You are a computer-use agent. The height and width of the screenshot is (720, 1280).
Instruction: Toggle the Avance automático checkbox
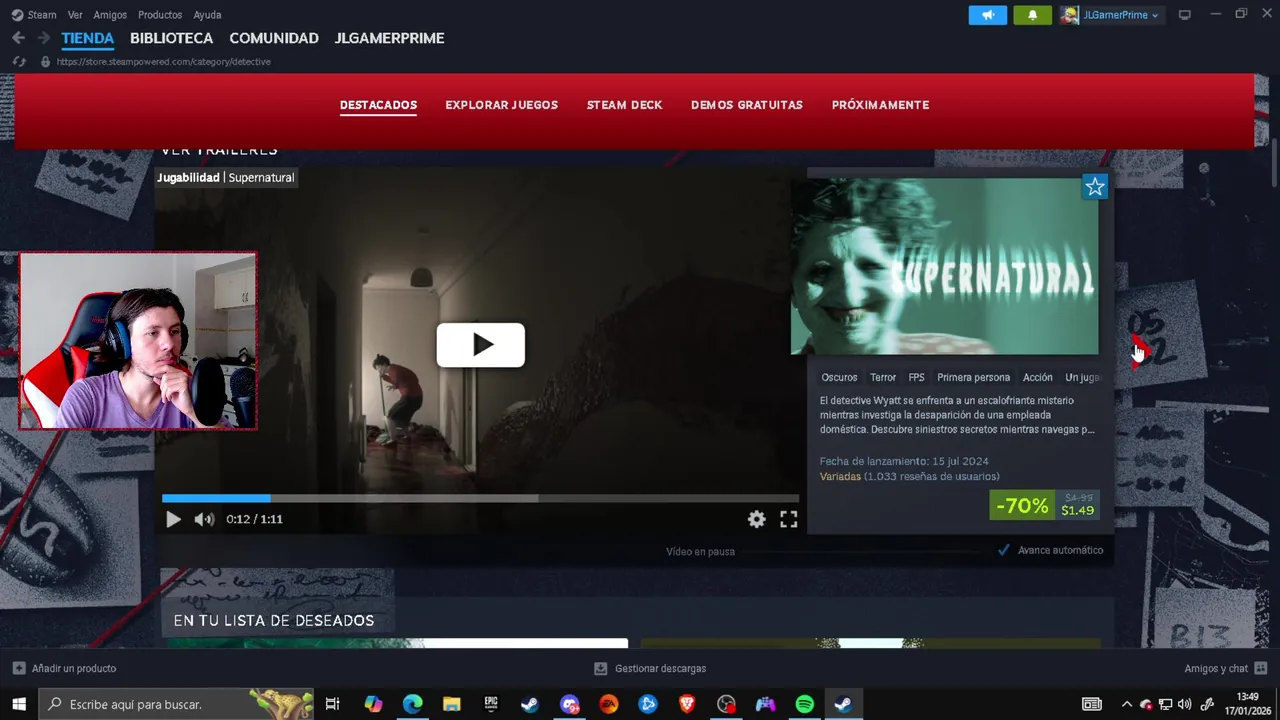[x=1004, y=550]
